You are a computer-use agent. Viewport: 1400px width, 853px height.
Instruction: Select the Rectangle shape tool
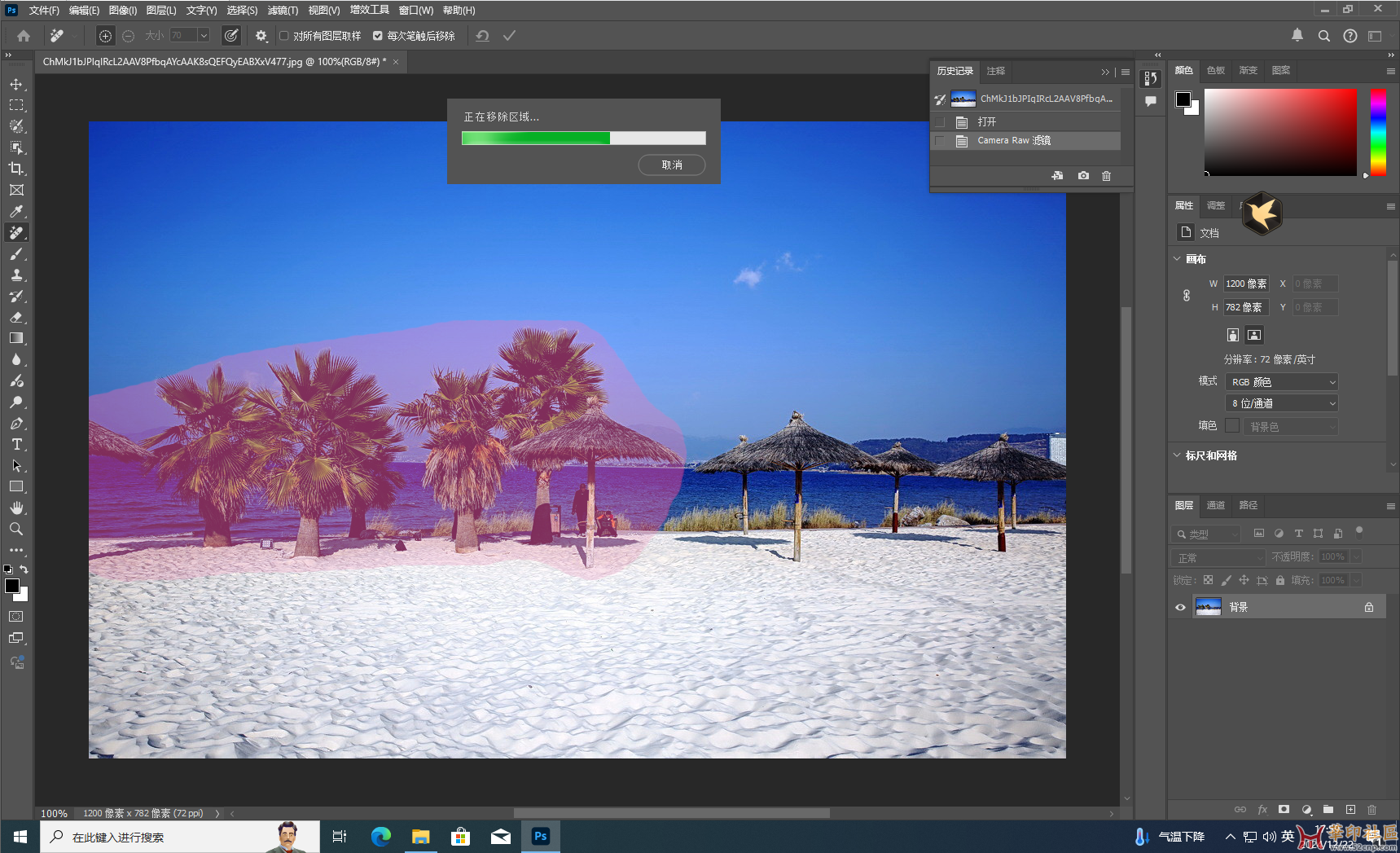(16, 486)
